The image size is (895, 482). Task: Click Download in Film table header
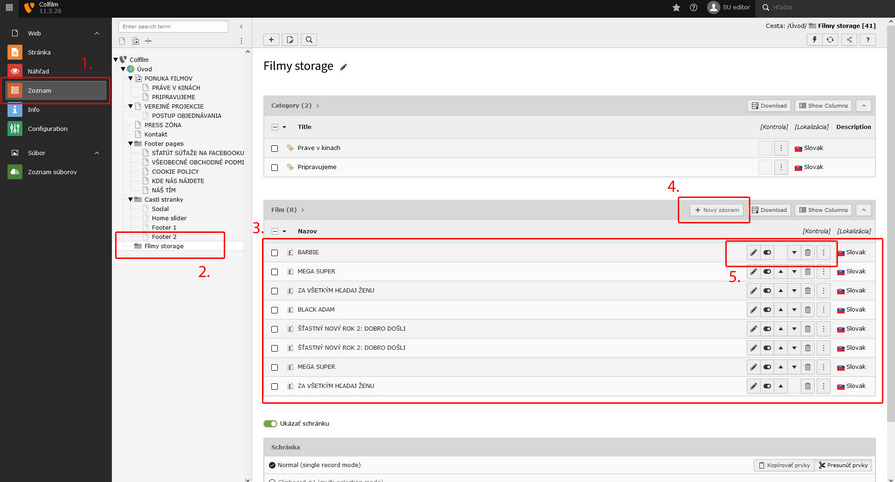click(x=769, y=210)
